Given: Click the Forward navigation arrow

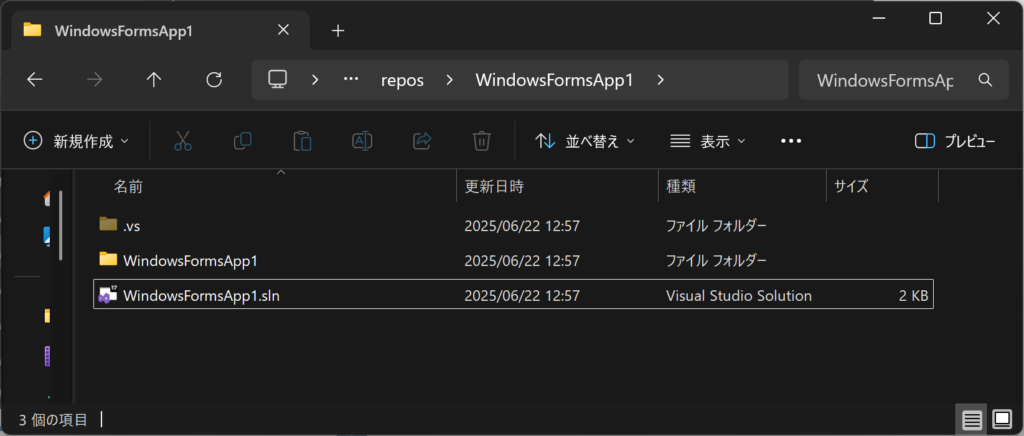Looking at the screenshot, I should (x=95, y=80).
